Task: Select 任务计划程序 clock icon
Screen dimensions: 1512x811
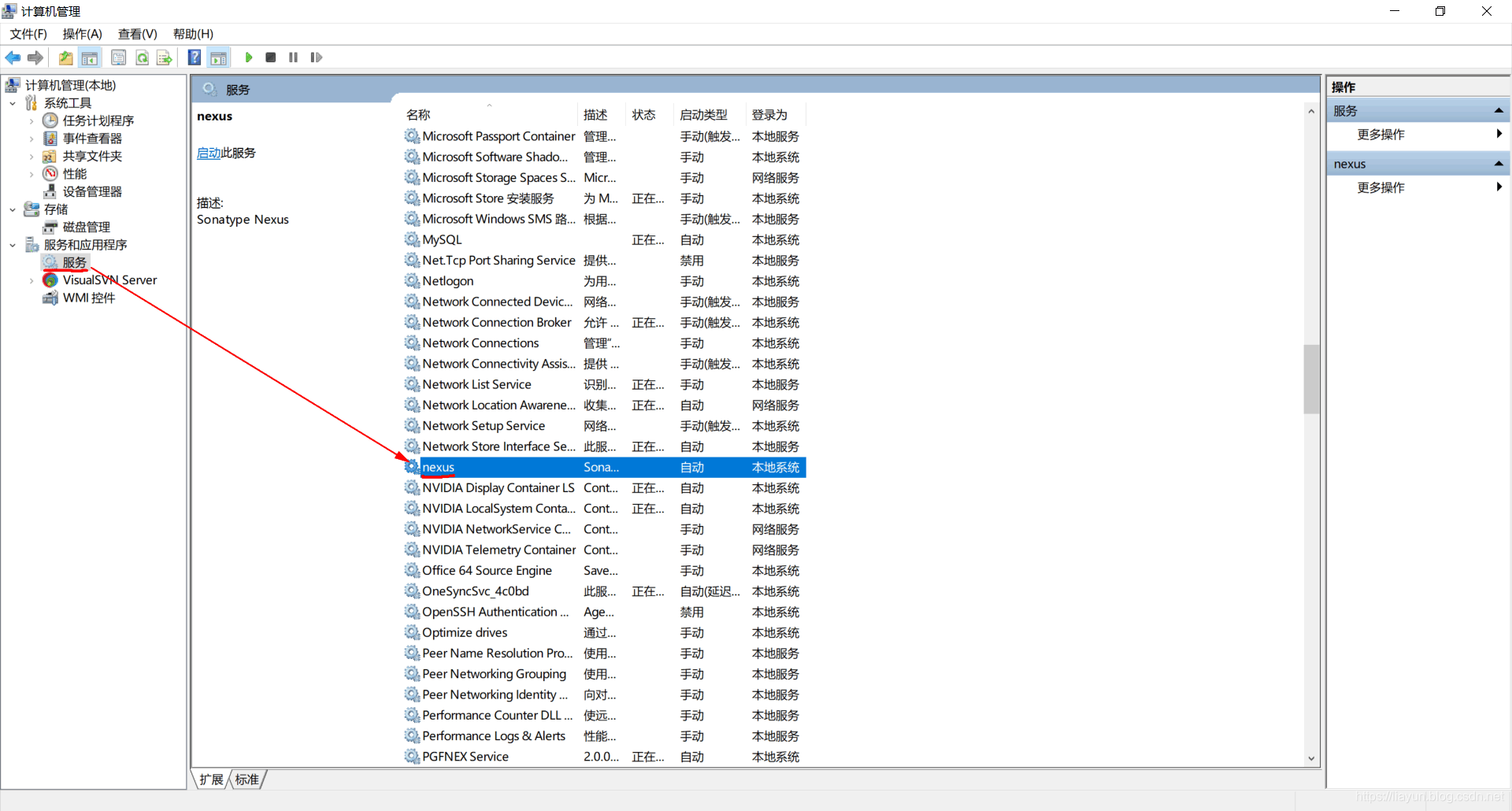Action: tap(50, 120)
